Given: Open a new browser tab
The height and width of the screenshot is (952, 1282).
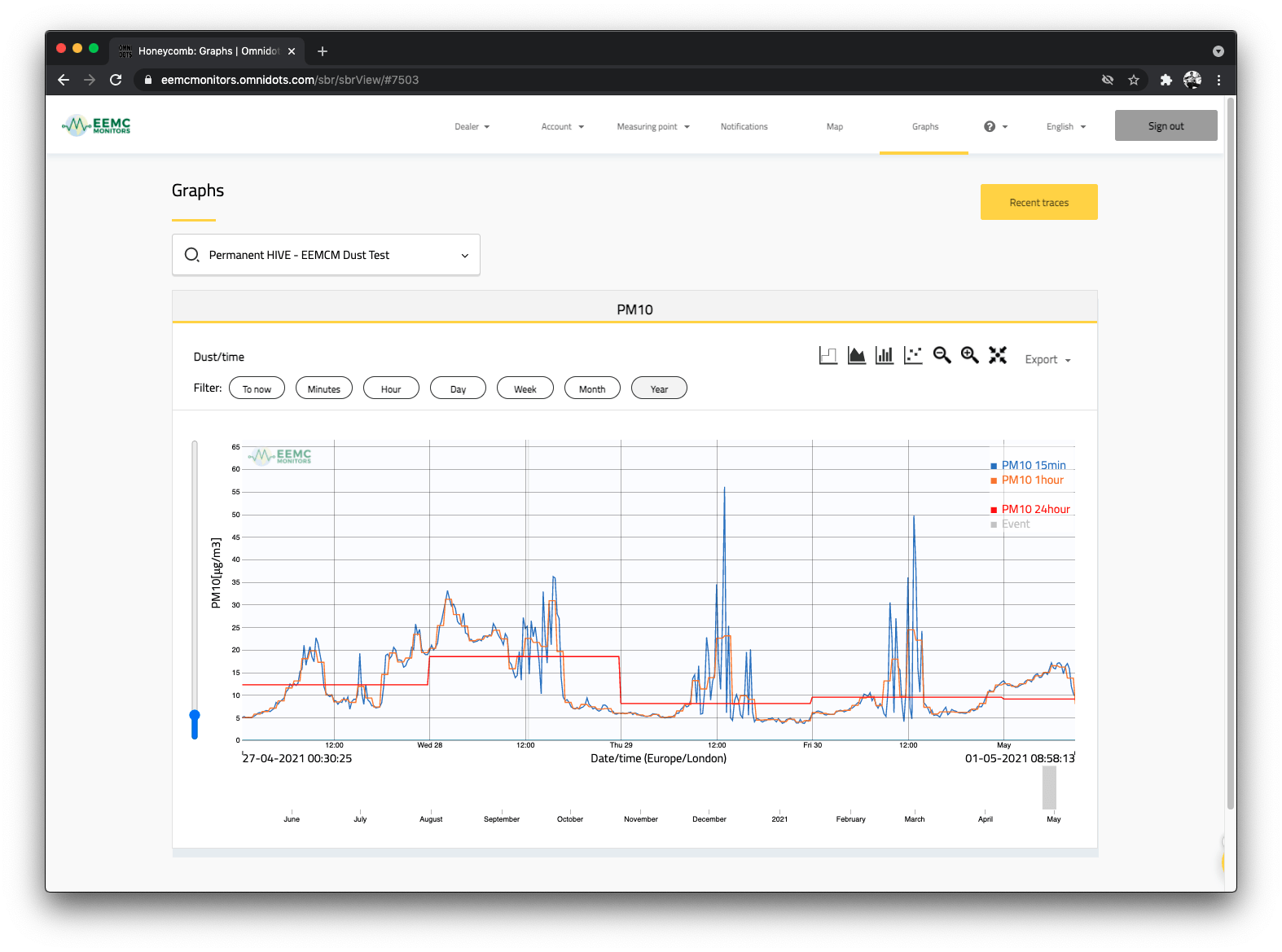Looking at the screenshot, I should 323,51.
